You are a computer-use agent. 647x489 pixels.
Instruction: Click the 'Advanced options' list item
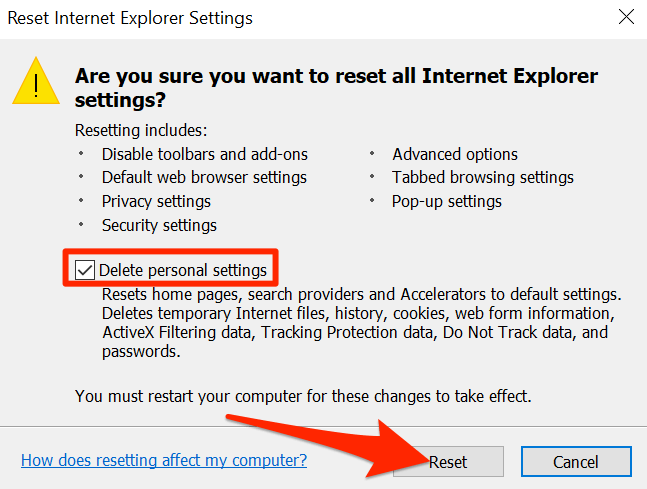pyautogui.click(x=455, y=154)
